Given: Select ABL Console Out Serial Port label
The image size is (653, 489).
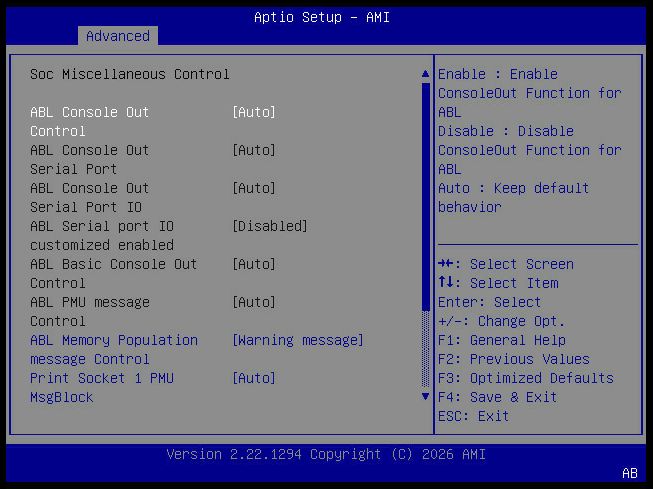Looking at the screenshot, I should tap(90, 160).
